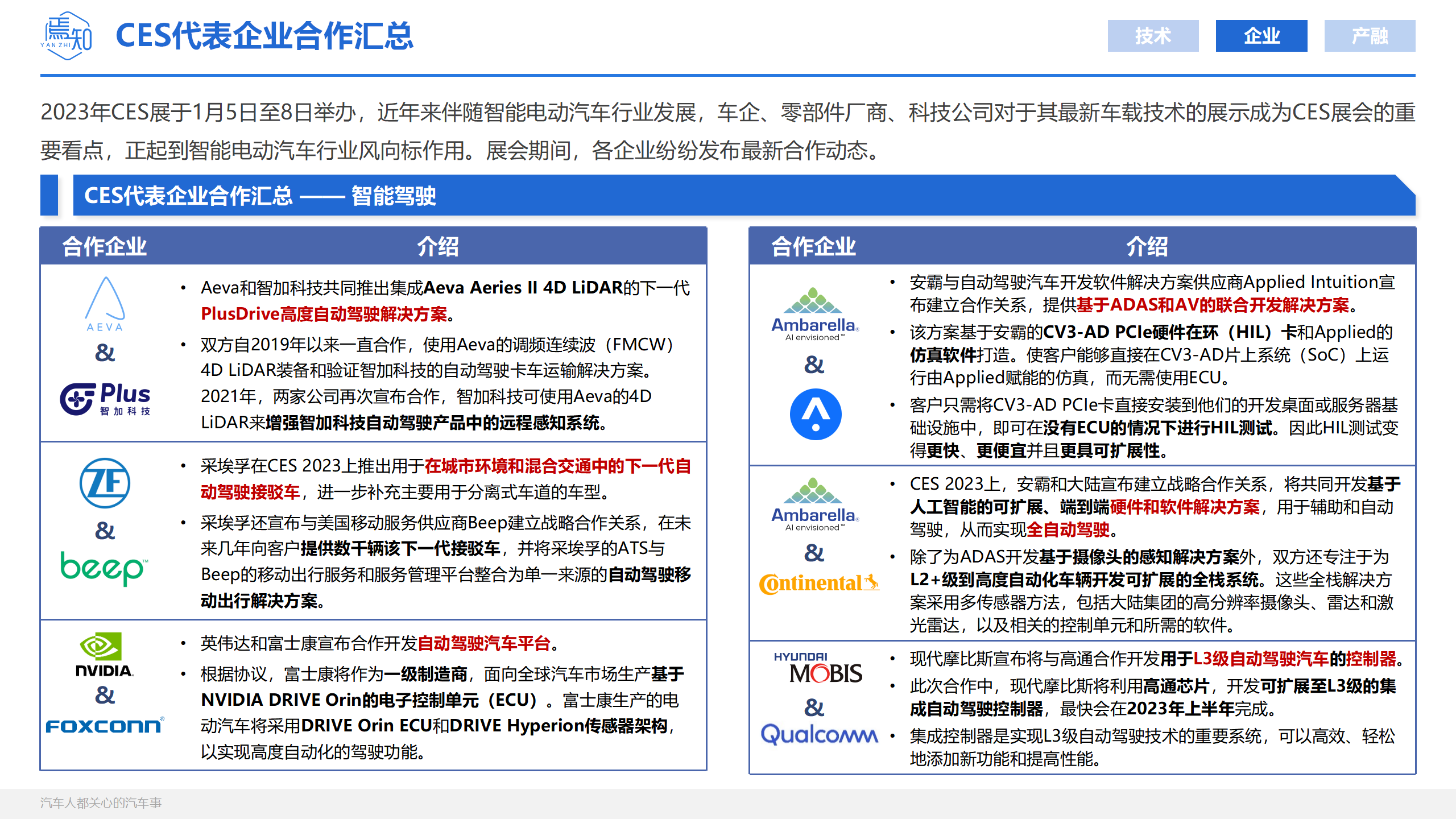This screenshot has width=1456, height=819.
Task: Click the red text PlusDrive高度自动驾驶解决方案
Action: (324, 313)
